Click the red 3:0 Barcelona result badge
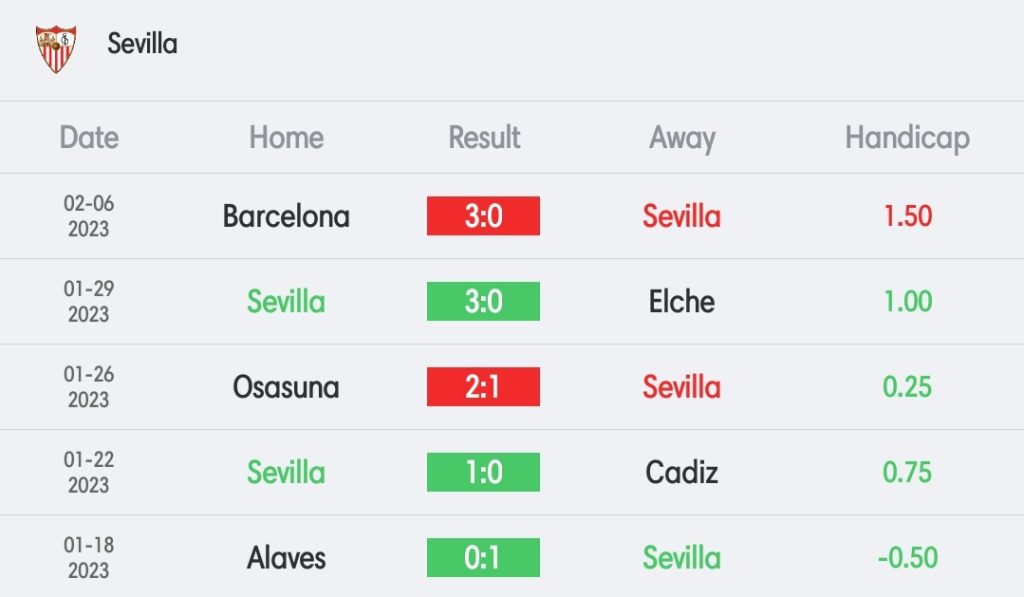This screenshot has width=1024, height=597. (483, 216)
